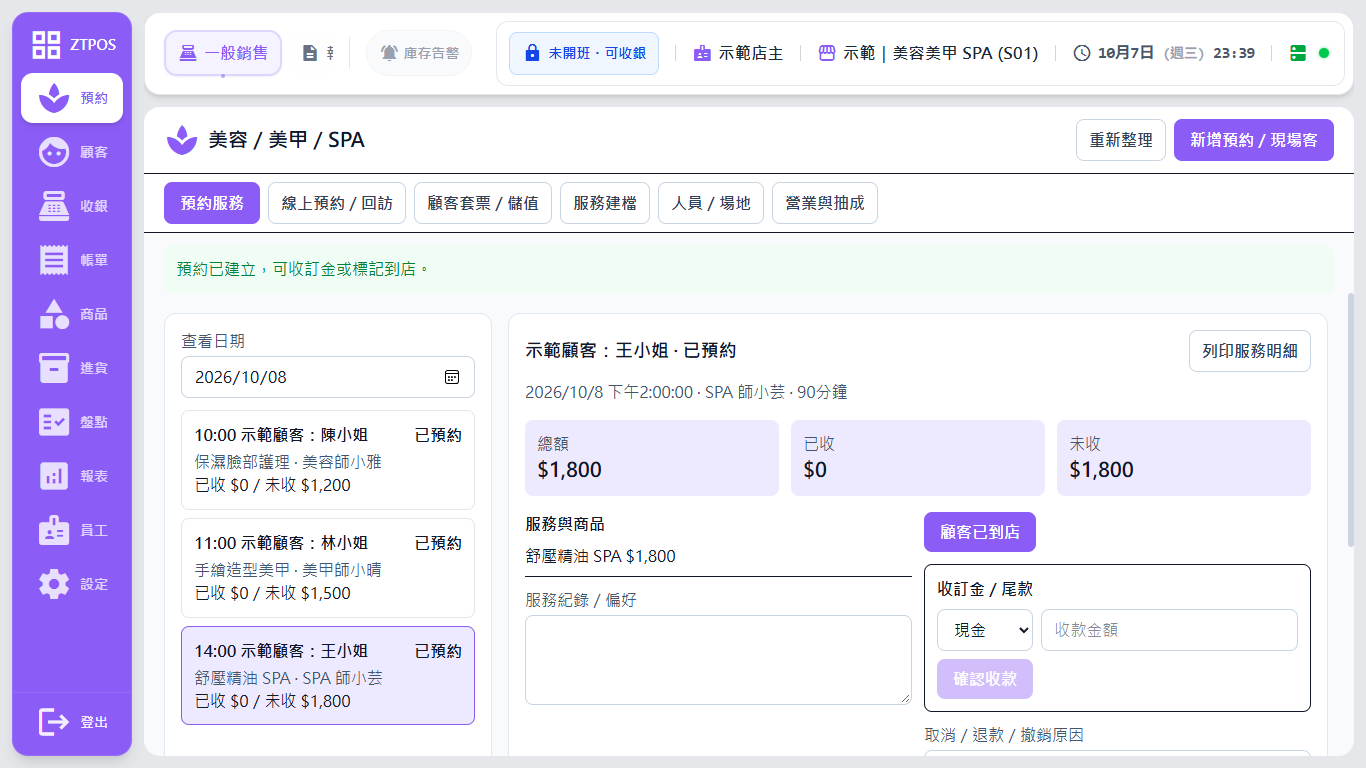Click the 庫存告警 alert button

click(419, 53)
